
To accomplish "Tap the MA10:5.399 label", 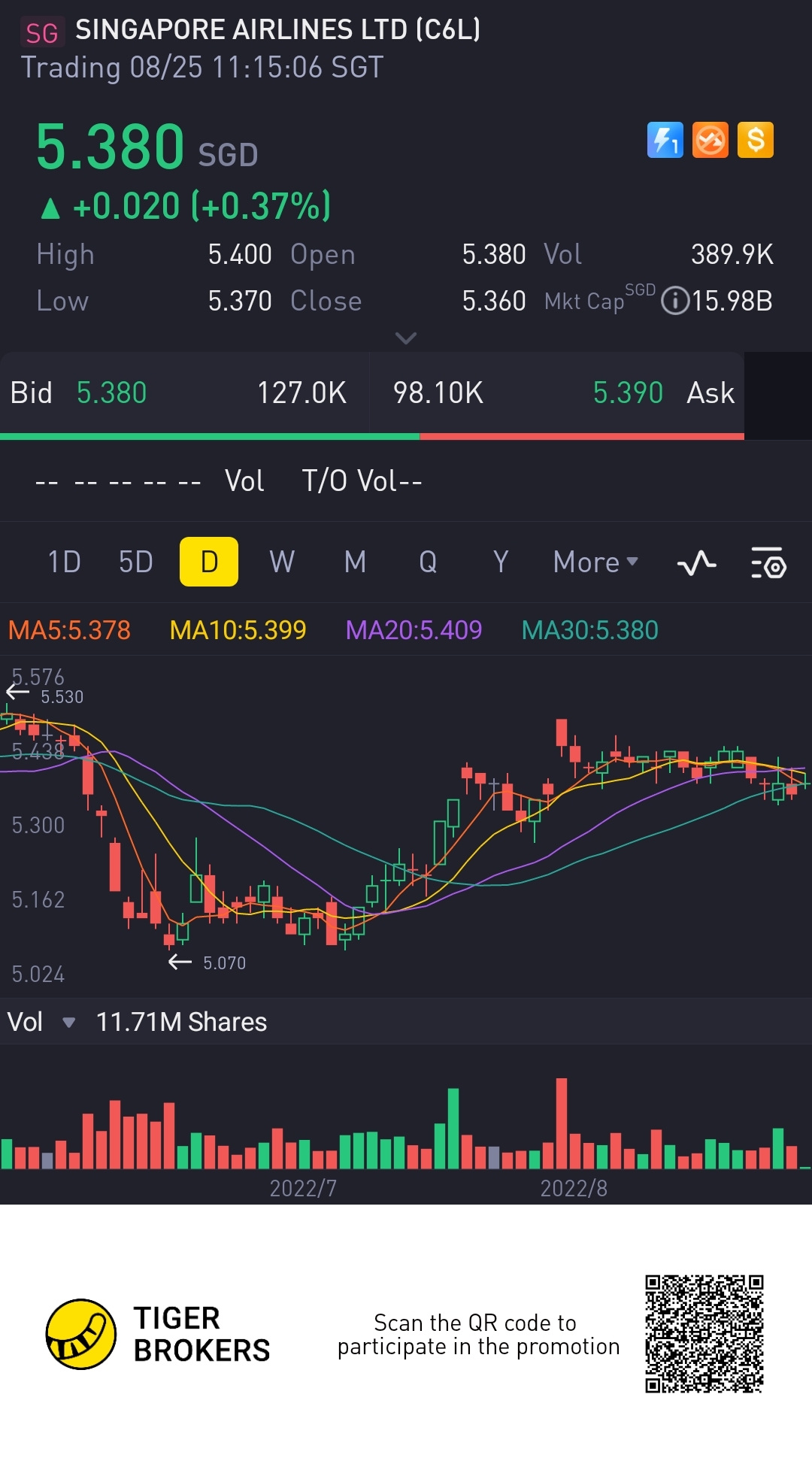I will pos(238,630).
